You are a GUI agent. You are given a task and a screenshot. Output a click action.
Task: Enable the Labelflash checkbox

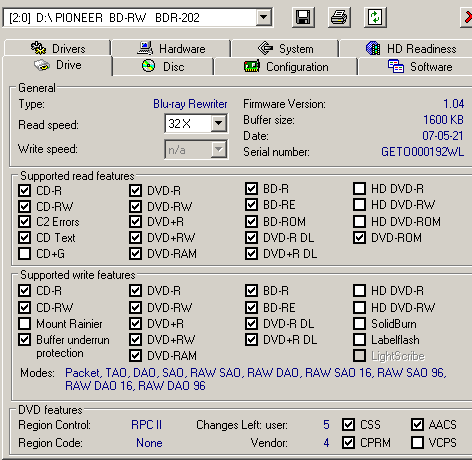pos(359,340)
